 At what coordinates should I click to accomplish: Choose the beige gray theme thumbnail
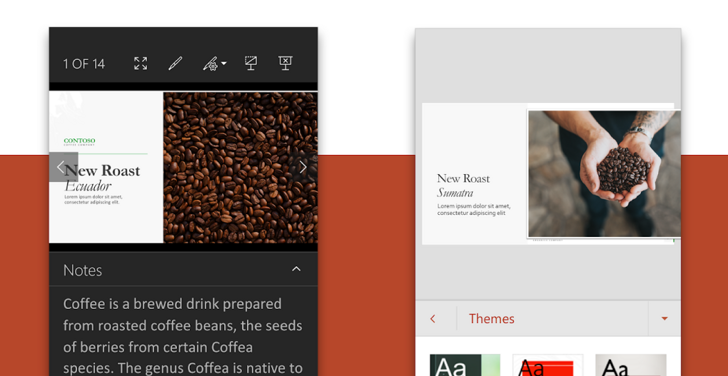[631, 365]
